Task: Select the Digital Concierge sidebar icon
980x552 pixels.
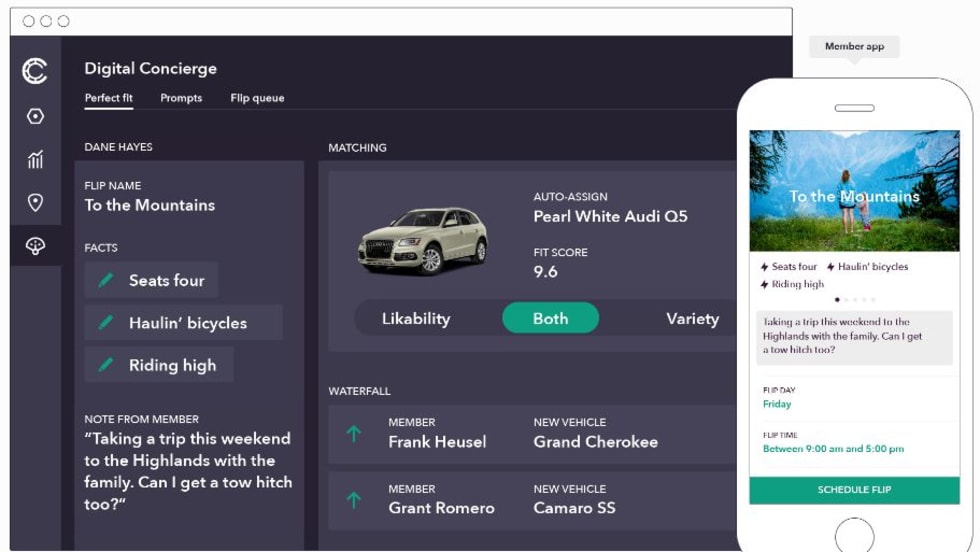Action: pyautogui.click(x=35, y=246)
